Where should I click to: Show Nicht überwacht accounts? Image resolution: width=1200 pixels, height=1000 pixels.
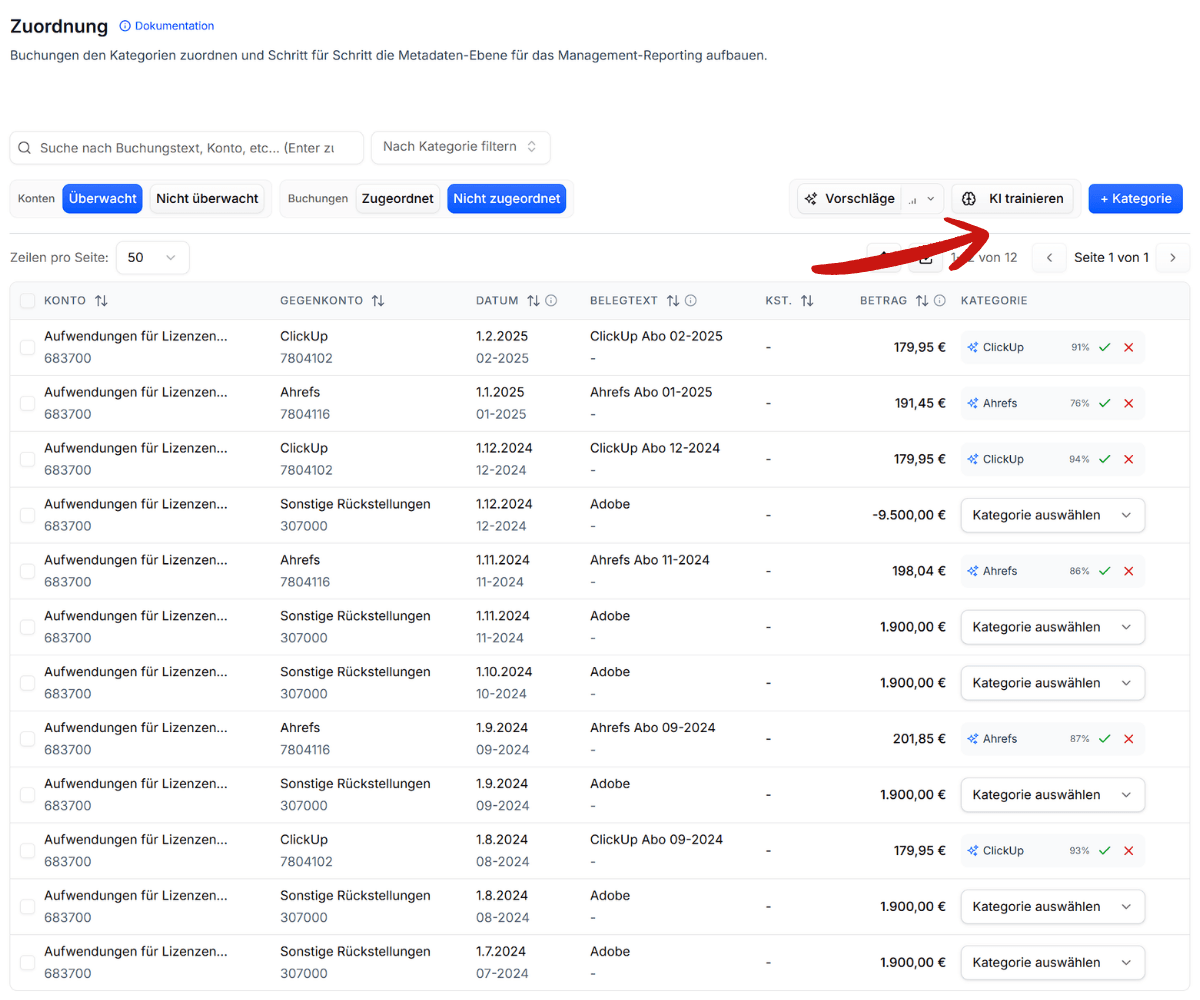click(x=207, y=199)
